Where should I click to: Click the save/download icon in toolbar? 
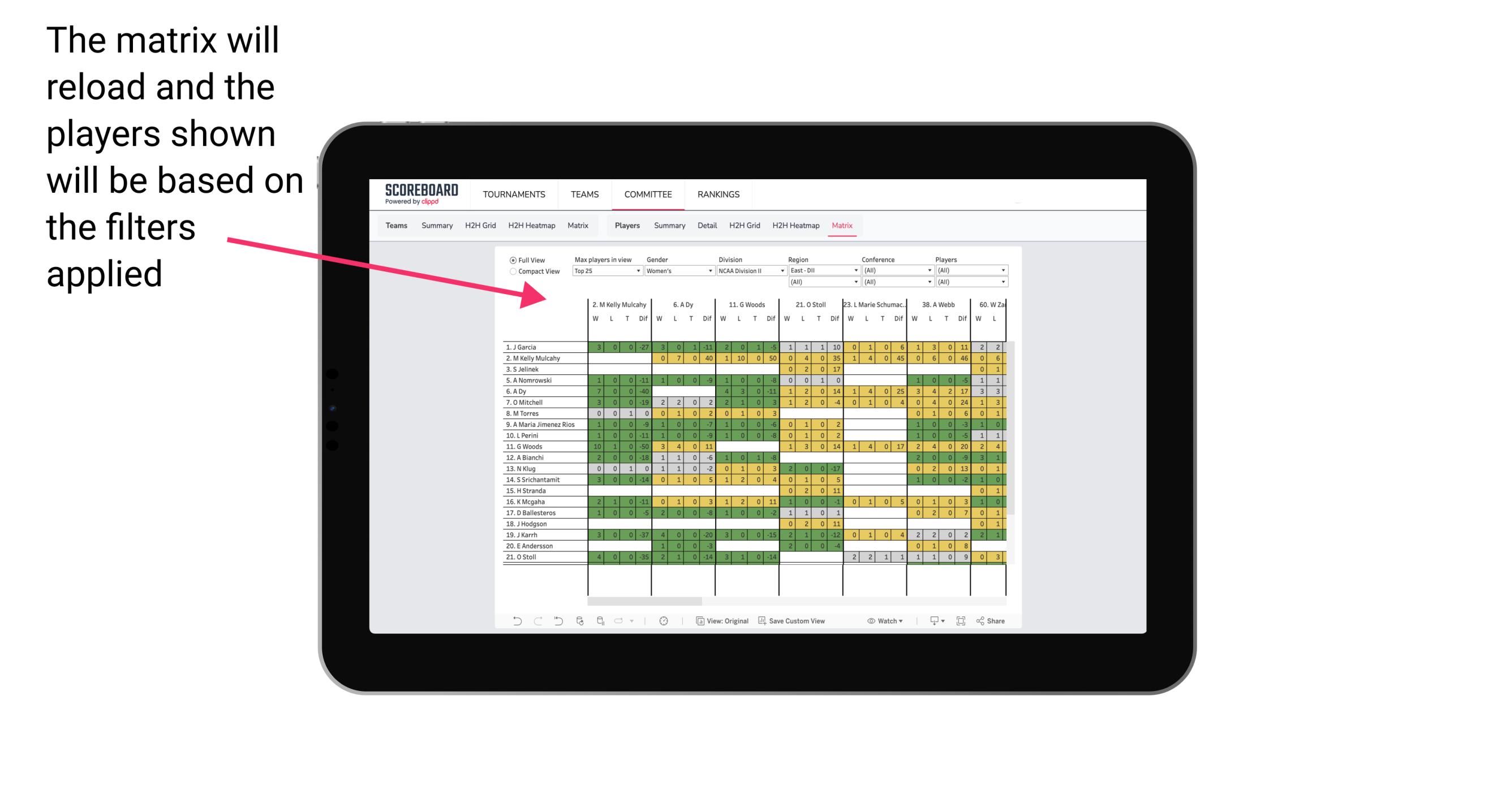pos(934,622)
